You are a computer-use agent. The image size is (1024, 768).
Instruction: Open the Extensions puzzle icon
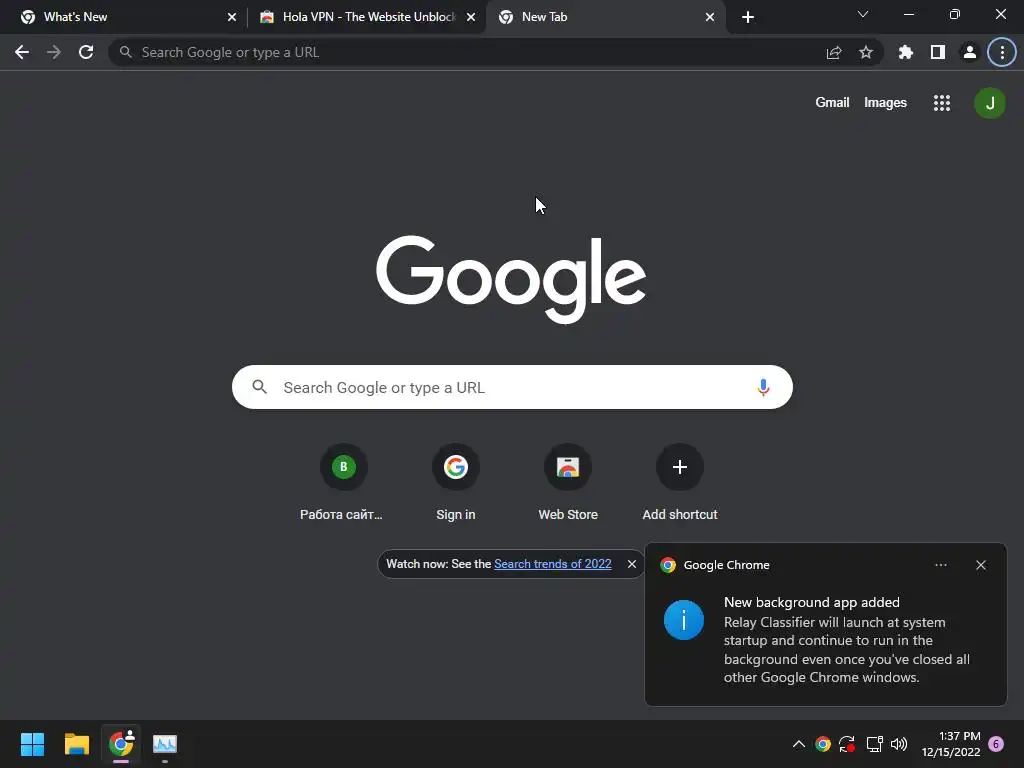(x=906, y=52)
